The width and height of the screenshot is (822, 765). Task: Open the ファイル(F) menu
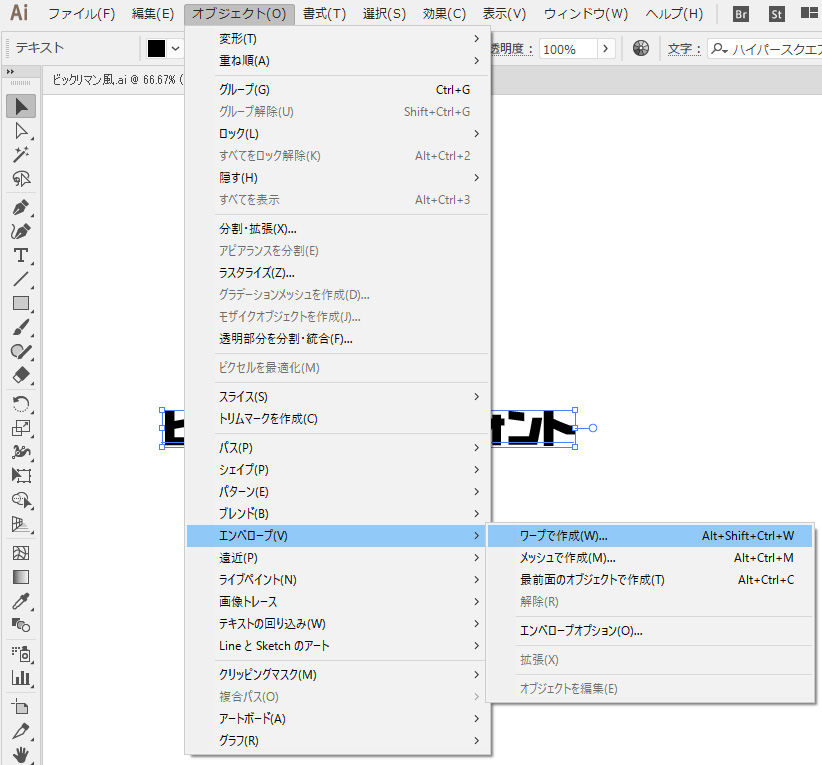tap(82, 14)
